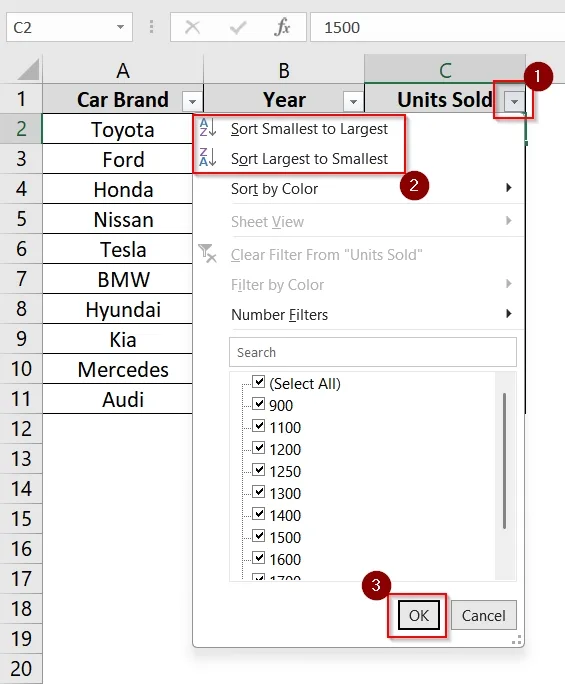Select the Number Filters entry
The image size is (565, 684).
tap(359, 315)
